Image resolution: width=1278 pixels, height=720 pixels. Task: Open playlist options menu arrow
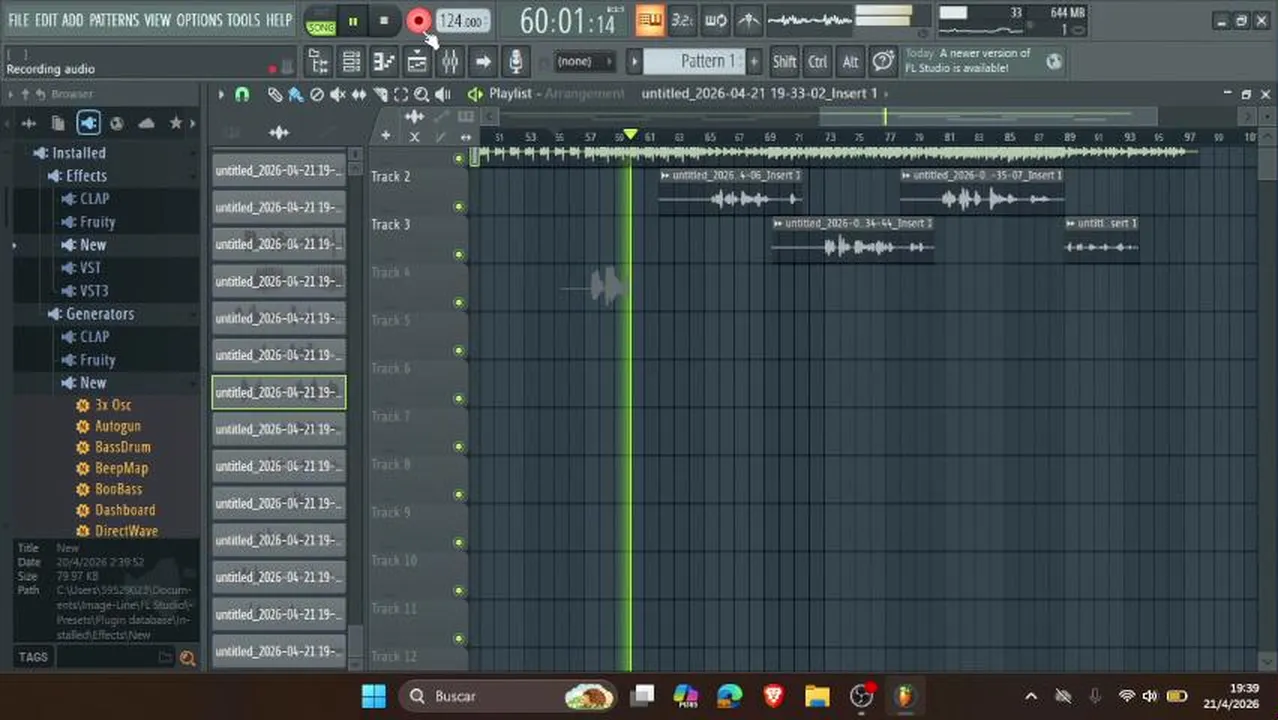(x=221, y=94)
